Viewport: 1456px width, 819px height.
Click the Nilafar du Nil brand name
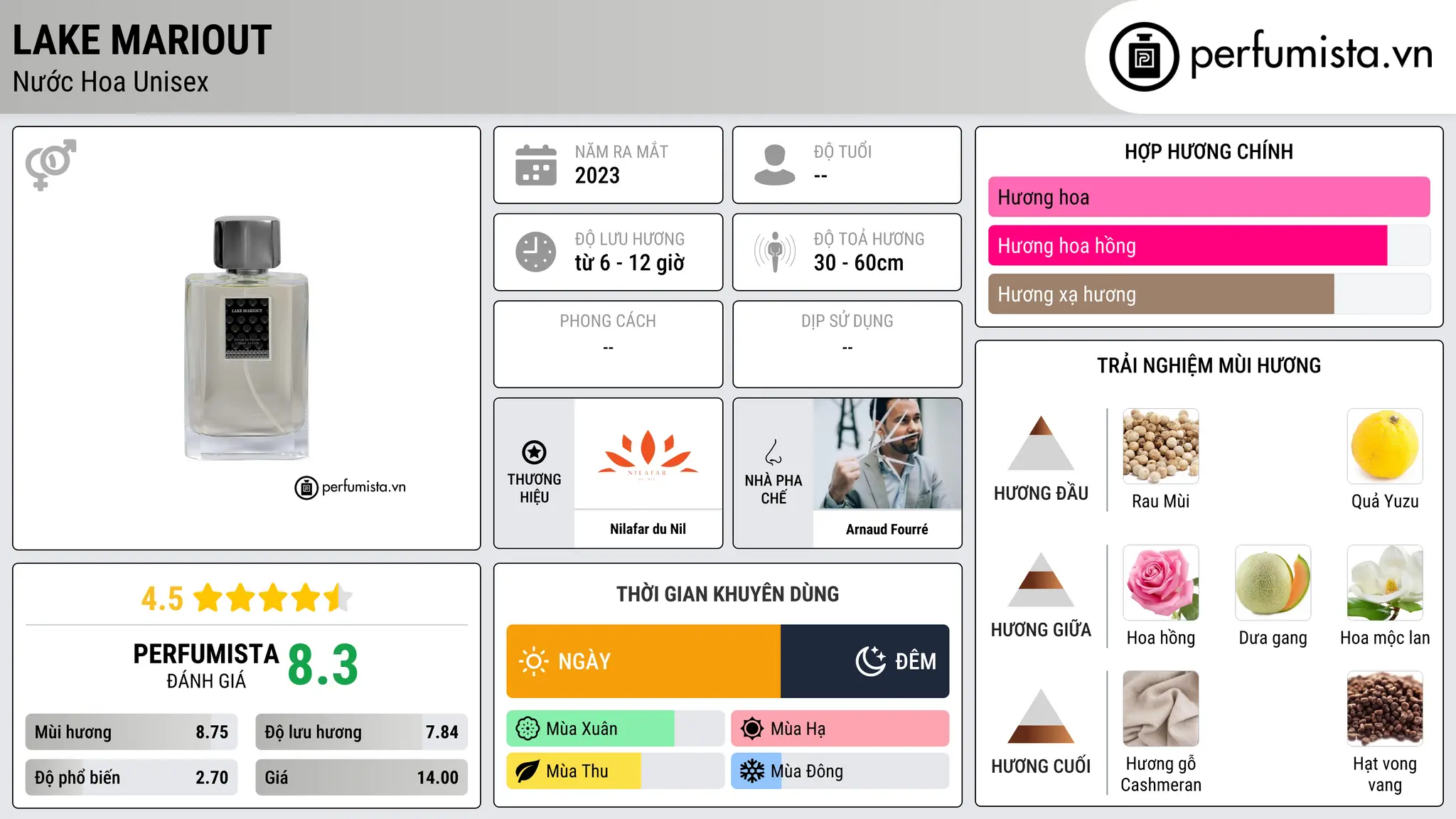(x=648, y=529)
